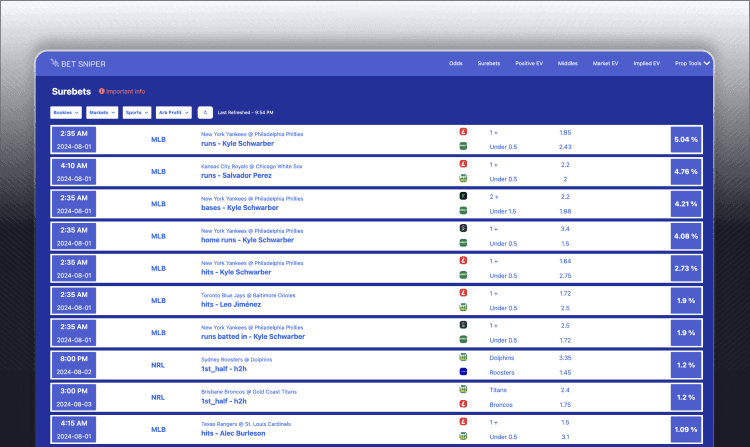
Task: Open the Markets filter dropdown
Action: point(102,112)
